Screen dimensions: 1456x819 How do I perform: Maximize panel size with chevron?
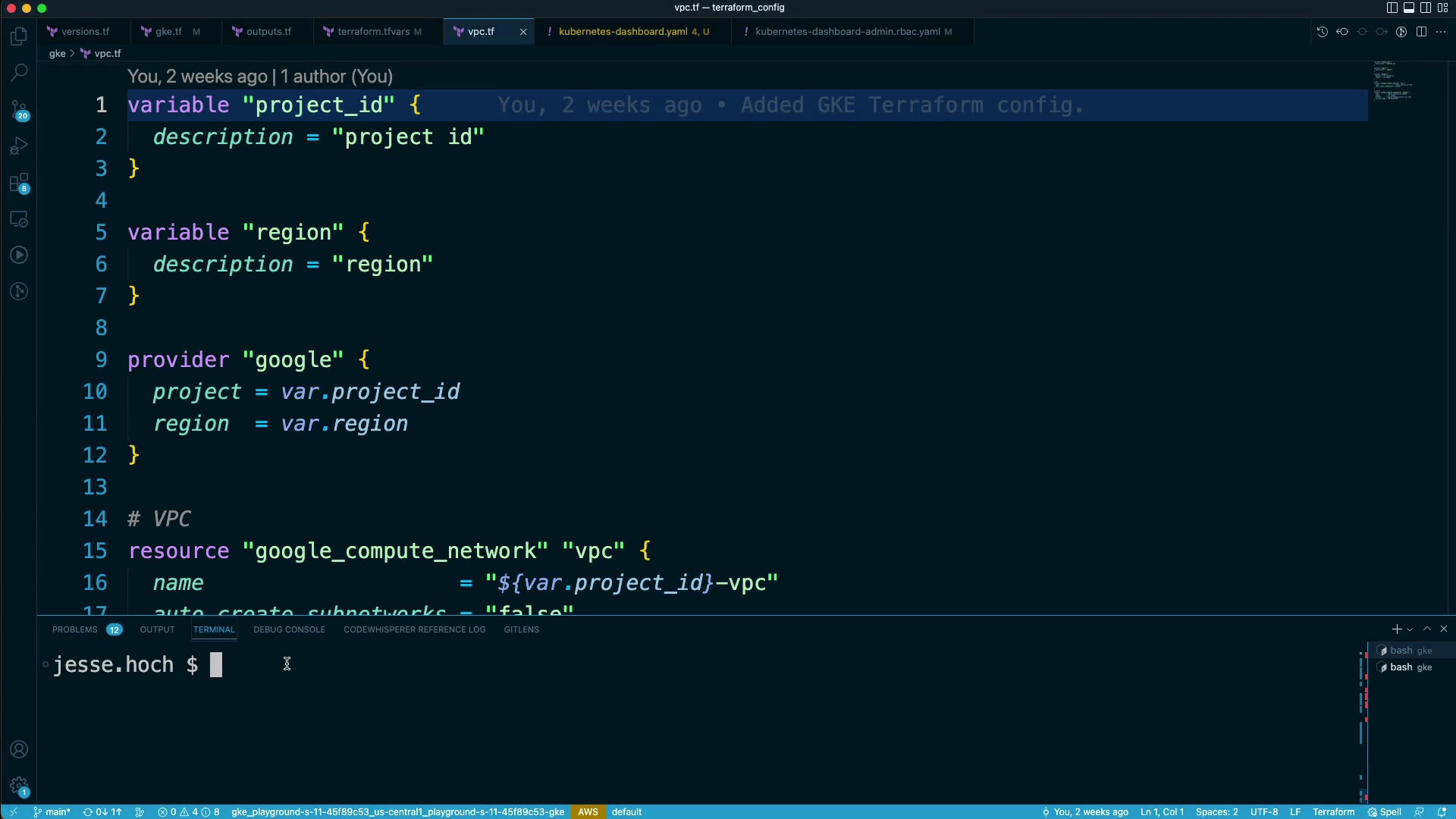coord(1427,629)
